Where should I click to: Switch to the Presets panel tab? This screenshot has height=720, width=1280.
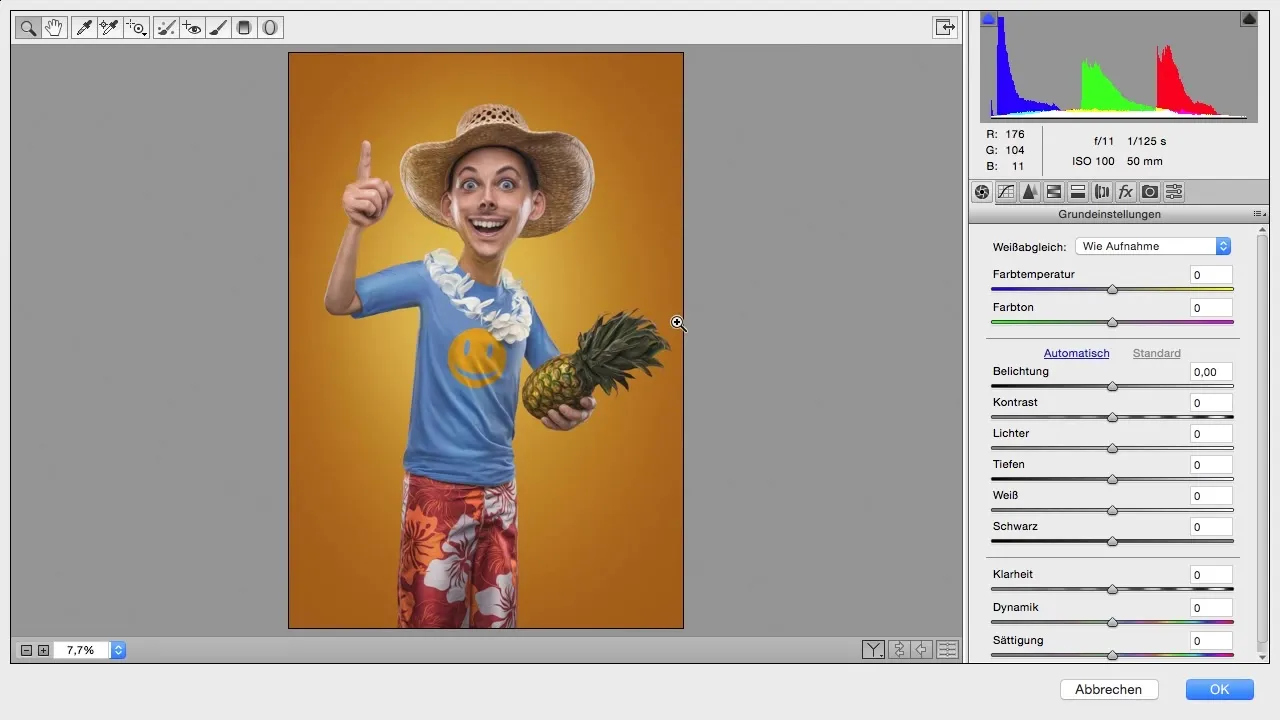(1174, 192)
